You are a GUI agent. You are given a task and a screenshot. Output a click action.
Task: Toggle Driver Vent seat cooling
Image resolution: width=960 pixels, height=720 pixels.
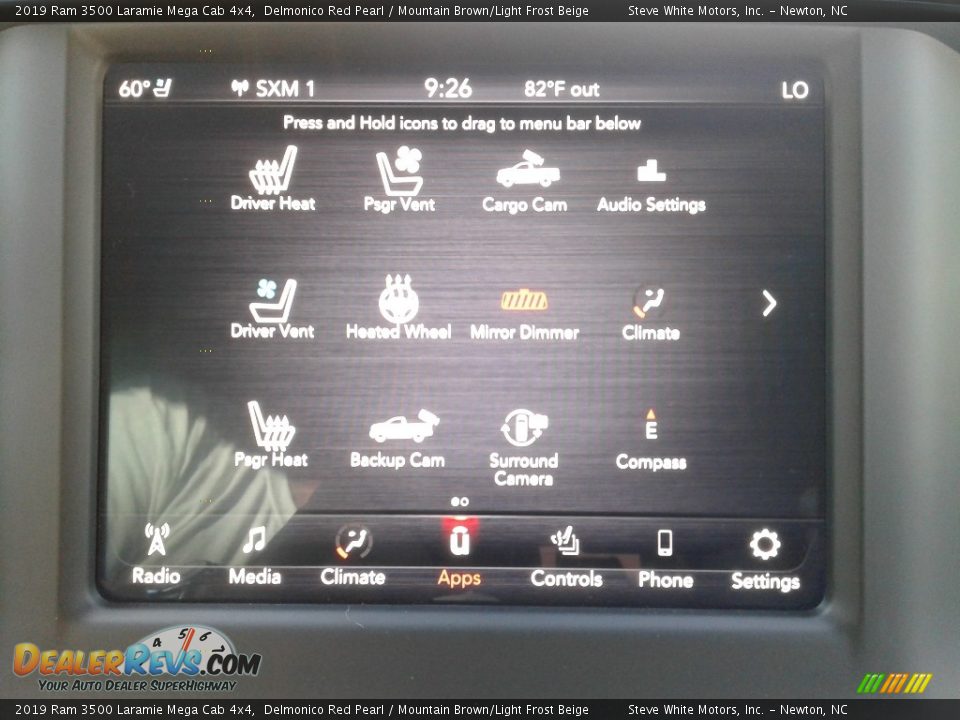[x=272, y=306]
